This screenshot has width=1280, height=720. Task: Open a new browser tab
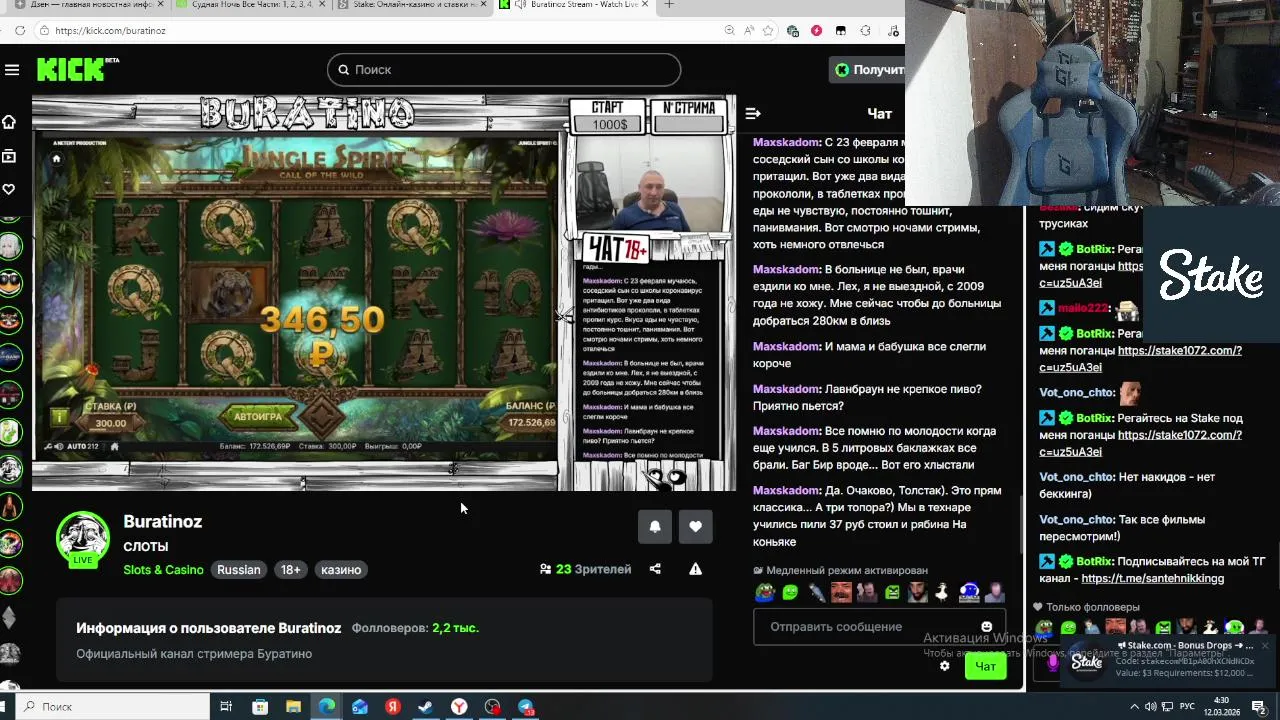pyautogui.click(x=669, y=5)
